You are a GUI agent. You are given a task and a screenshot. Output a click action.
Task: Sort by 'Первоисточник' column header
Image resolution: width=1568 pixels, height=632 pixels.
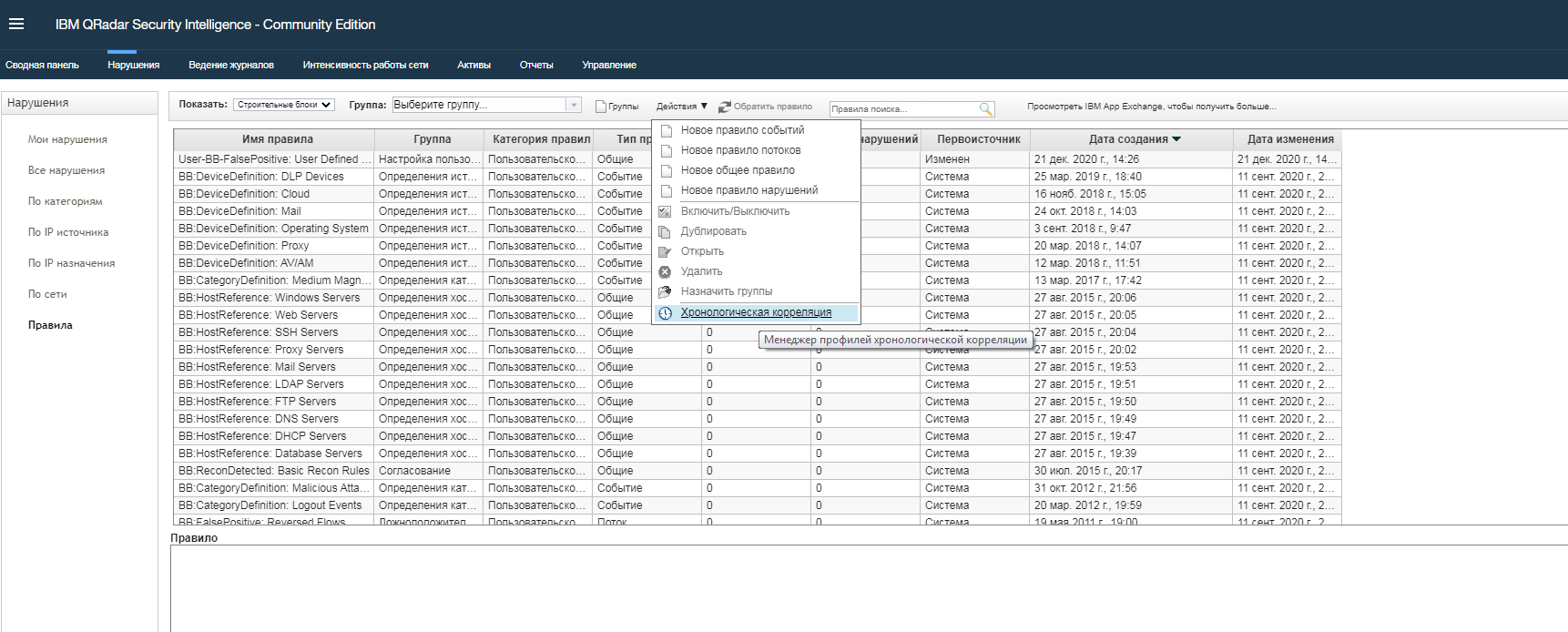coord(975,139)
